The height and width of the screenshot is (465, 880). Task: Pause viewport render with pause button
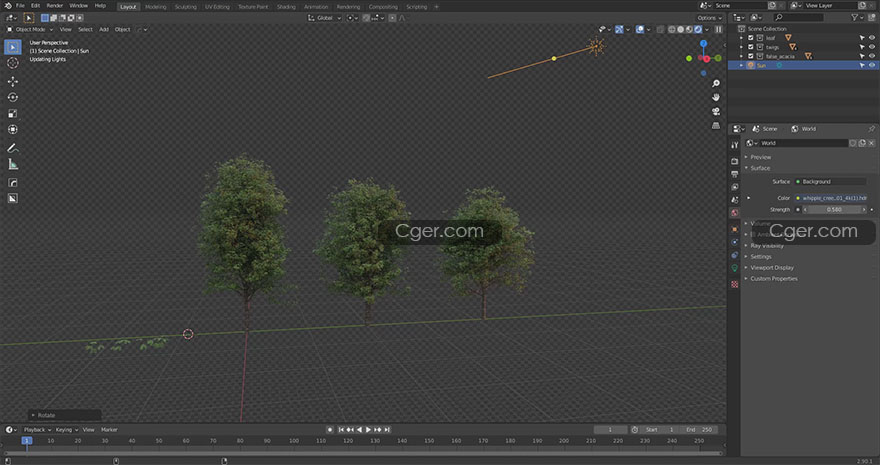tap(718, 29)
